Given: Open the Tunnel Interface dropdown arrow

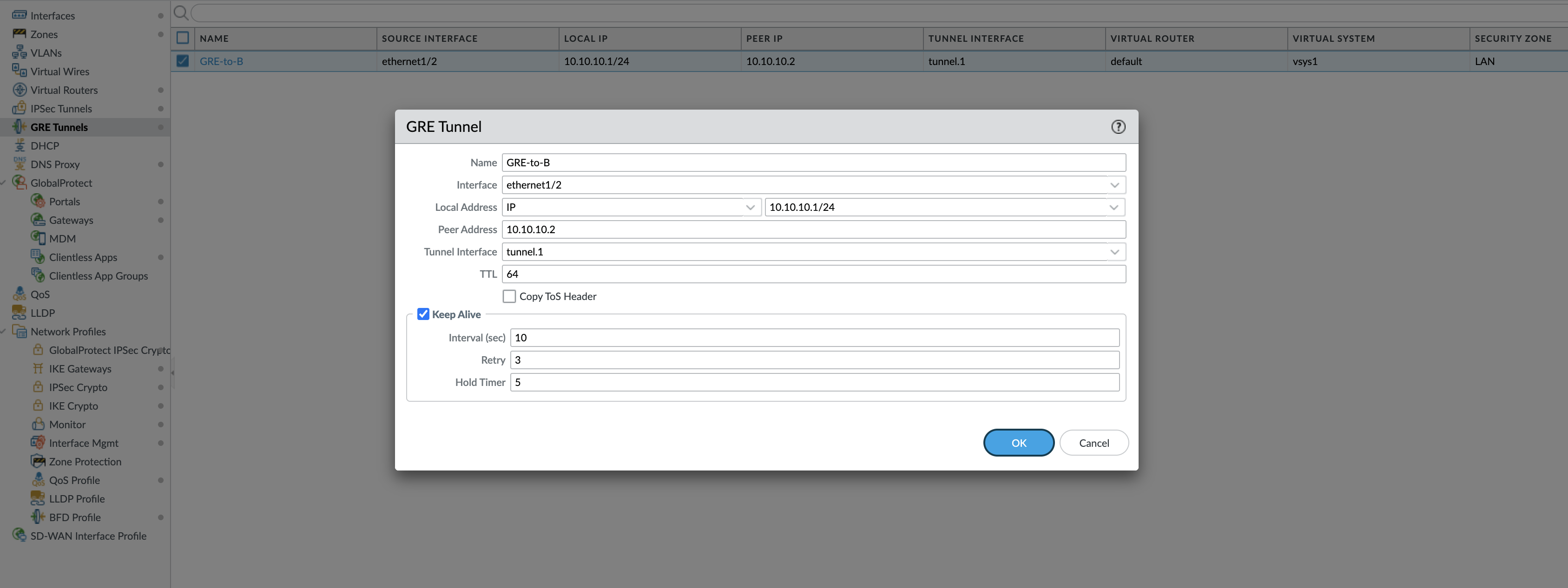Looking at the screenshot, I should pos(1114,252).
